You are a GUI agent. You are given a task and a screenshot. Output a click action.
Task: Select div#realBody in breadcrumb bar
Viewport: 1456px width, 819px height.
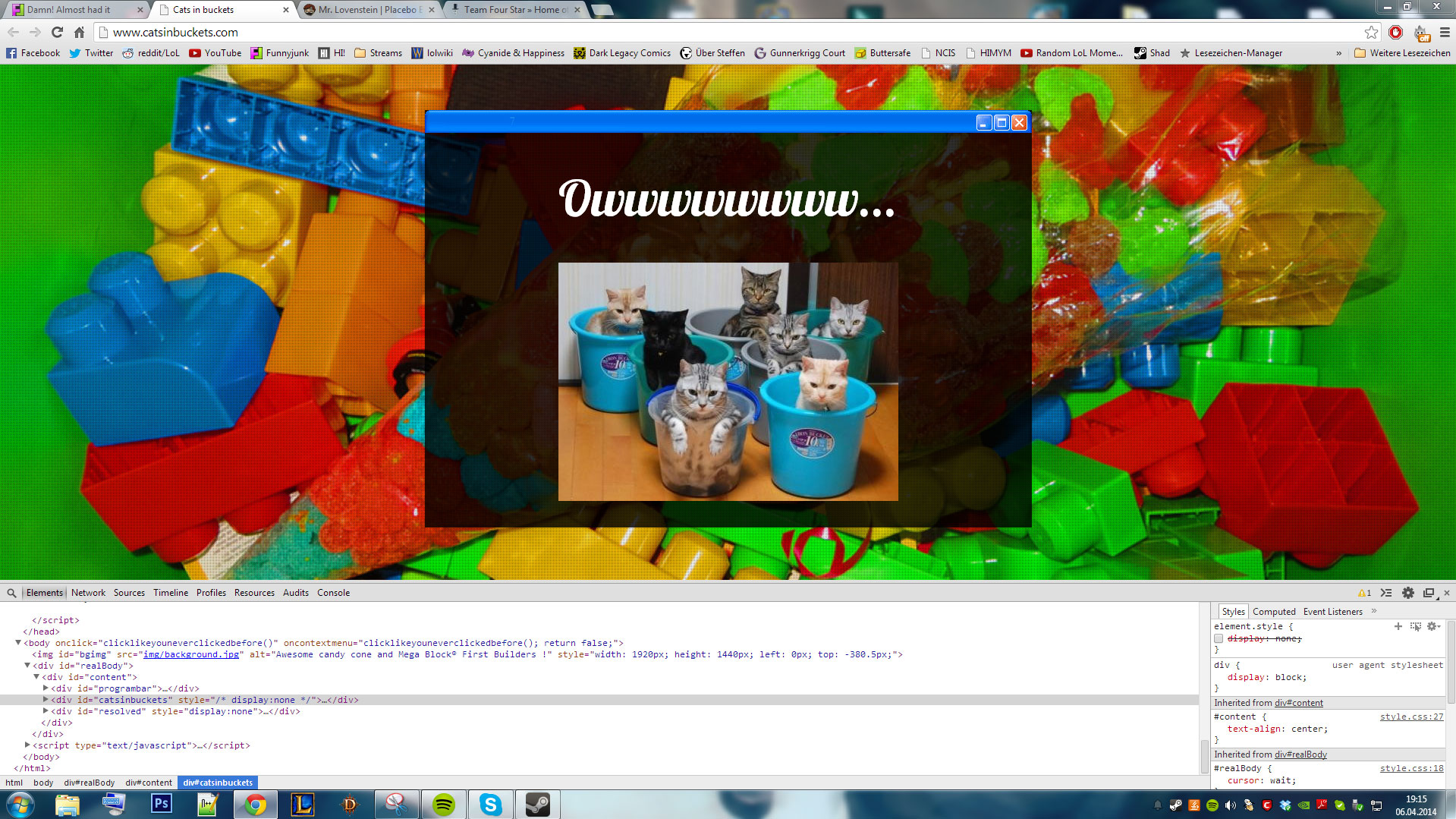(90, 783)
